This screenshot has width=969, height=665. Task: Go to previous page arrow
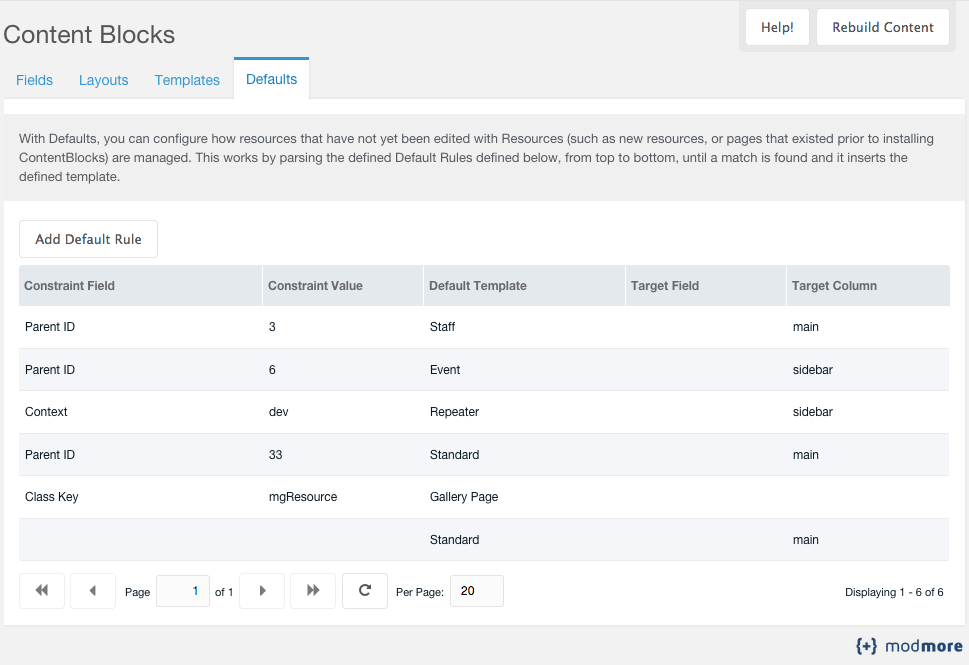(93, 591)
